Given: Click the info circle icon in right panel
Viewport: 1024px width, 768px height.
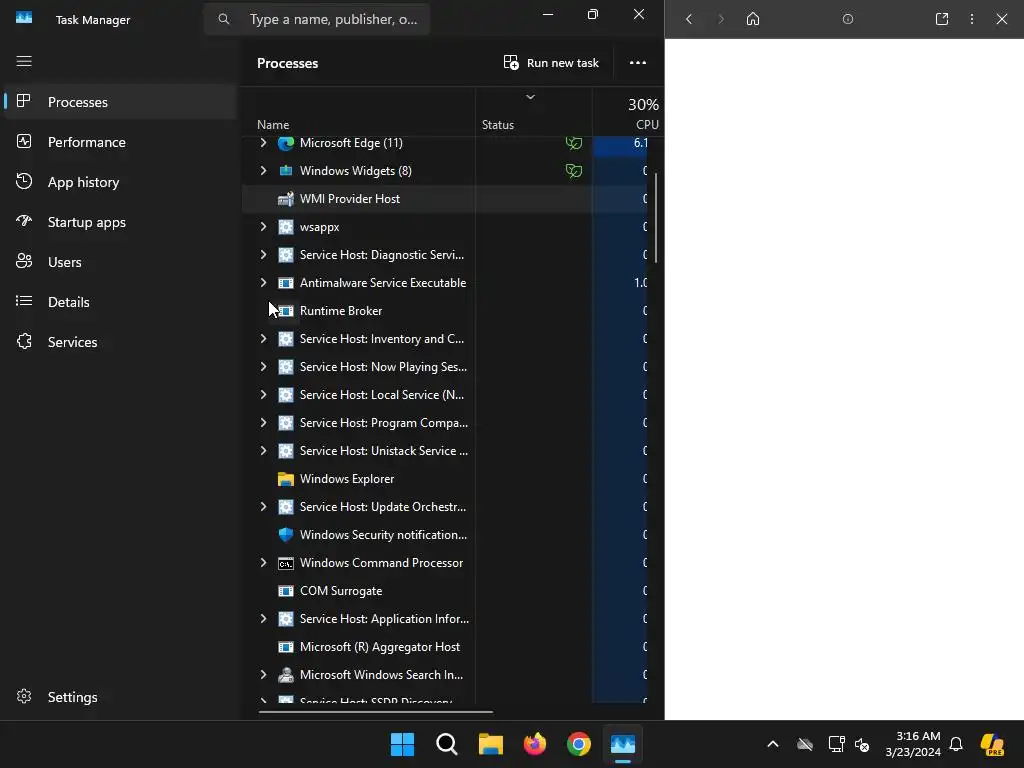Looking at the screenshot, I should pos(848,19).
